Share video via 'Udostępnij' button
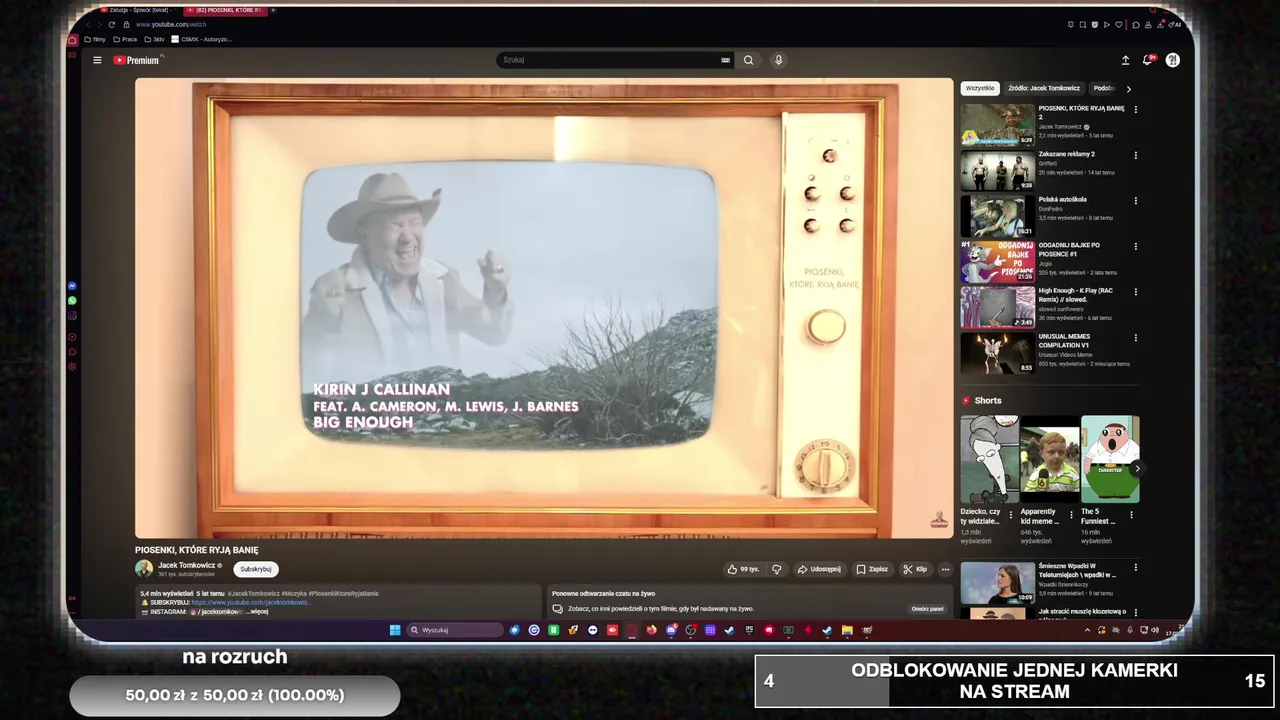This screenshot has width=1280, height=720. pos(819,569)
